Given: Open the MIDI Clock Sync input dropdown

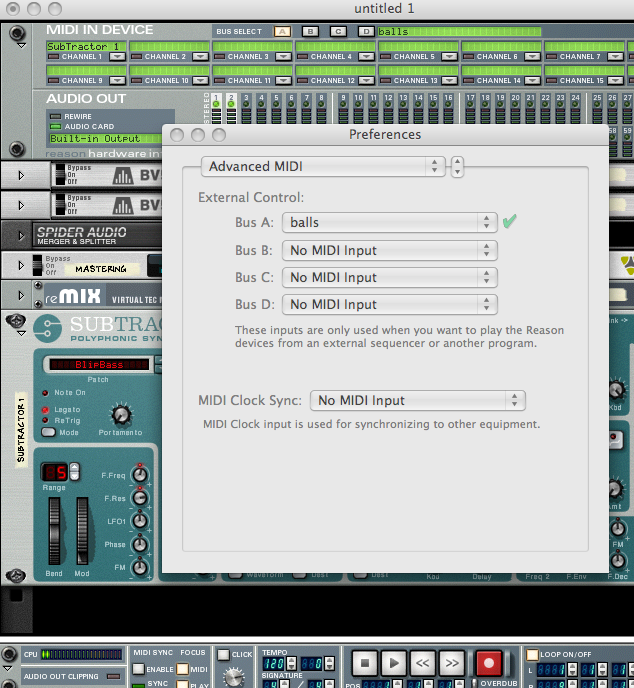Looking at the screenshot, I should click(x=418, y=401).
